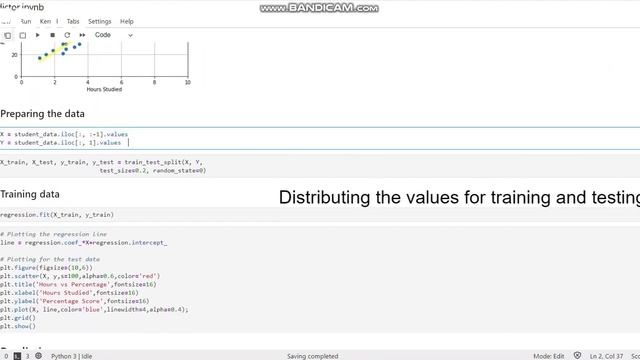Click the plt.plot(X, line, color='blue') line
Image resolution: width=640 pixels, height=360 pixels.
tap(94, 310)
